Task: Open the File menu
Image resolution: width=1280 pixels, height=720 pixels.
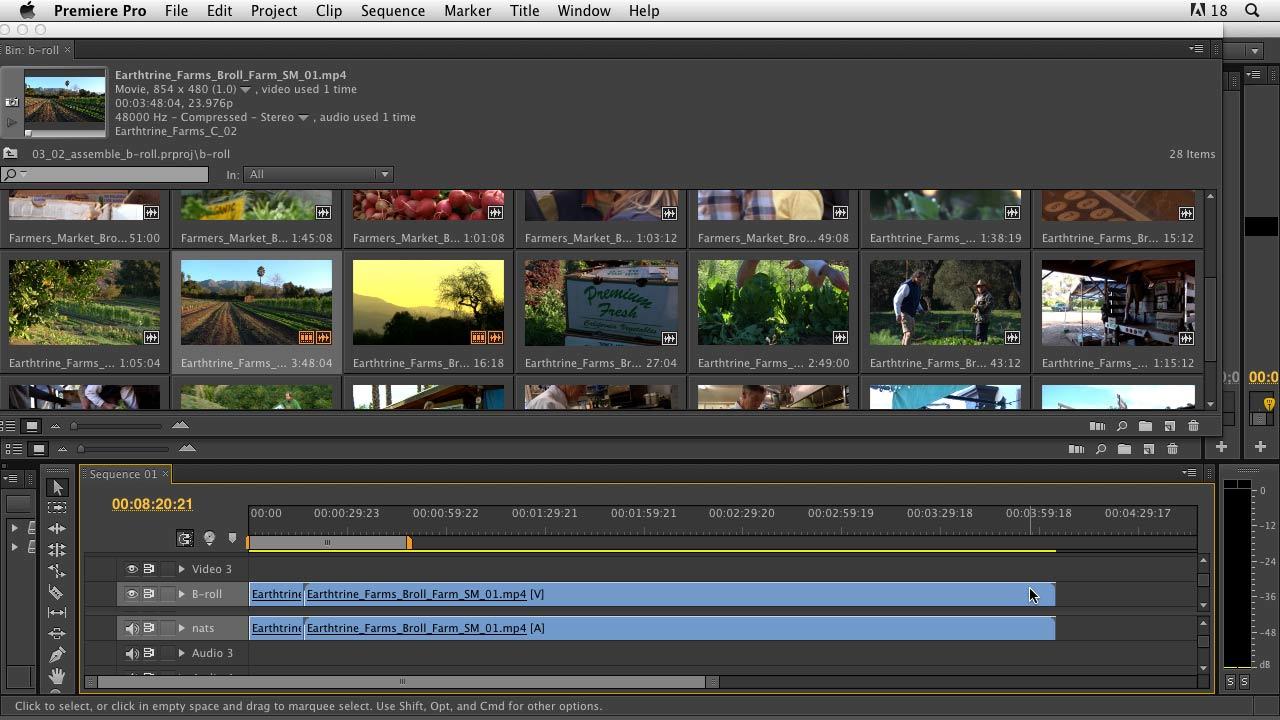Action: point(176,11)
